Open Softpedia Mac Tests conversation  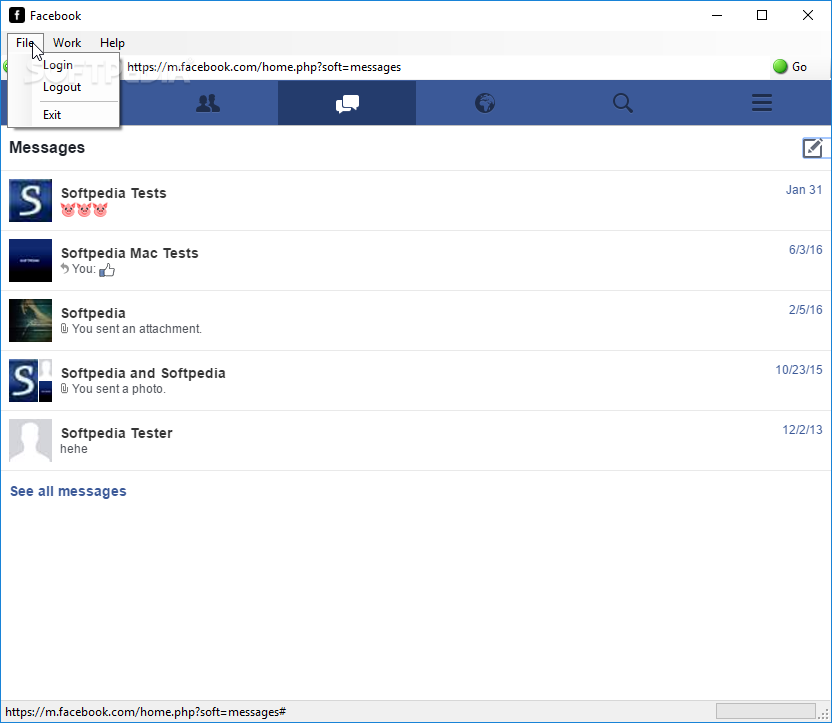click(x=416, y=260)
